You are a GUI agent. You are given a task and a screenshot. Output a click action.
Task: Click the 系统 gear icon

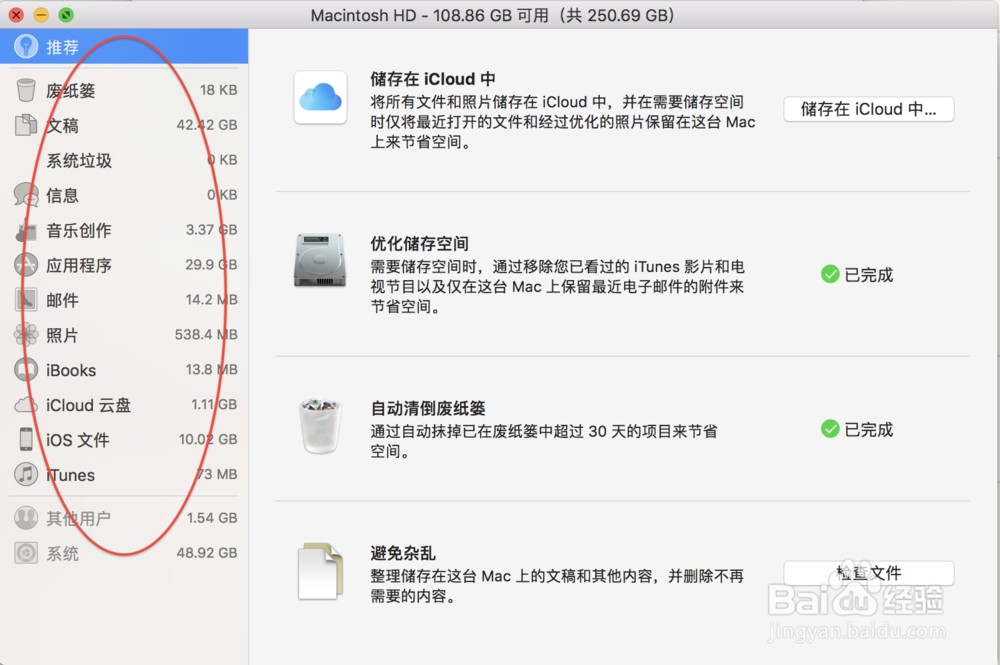26,553
